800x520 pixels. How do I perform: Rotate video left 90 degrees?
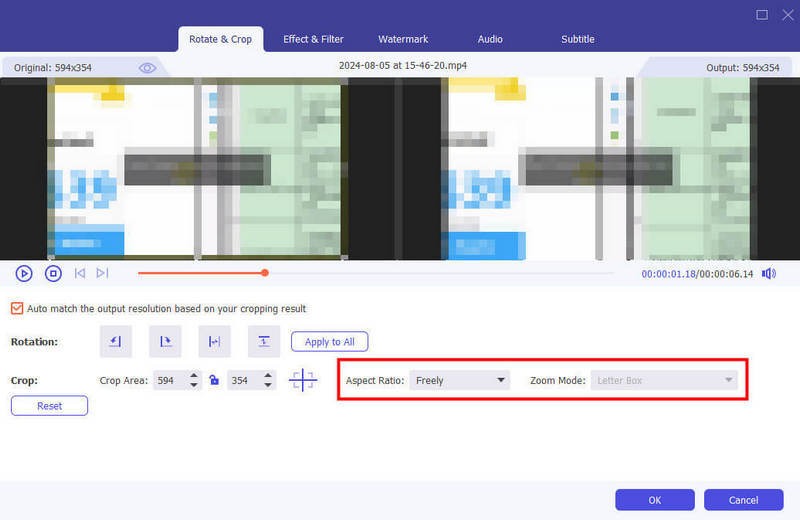pyautogui.click(x=115, y=341)
